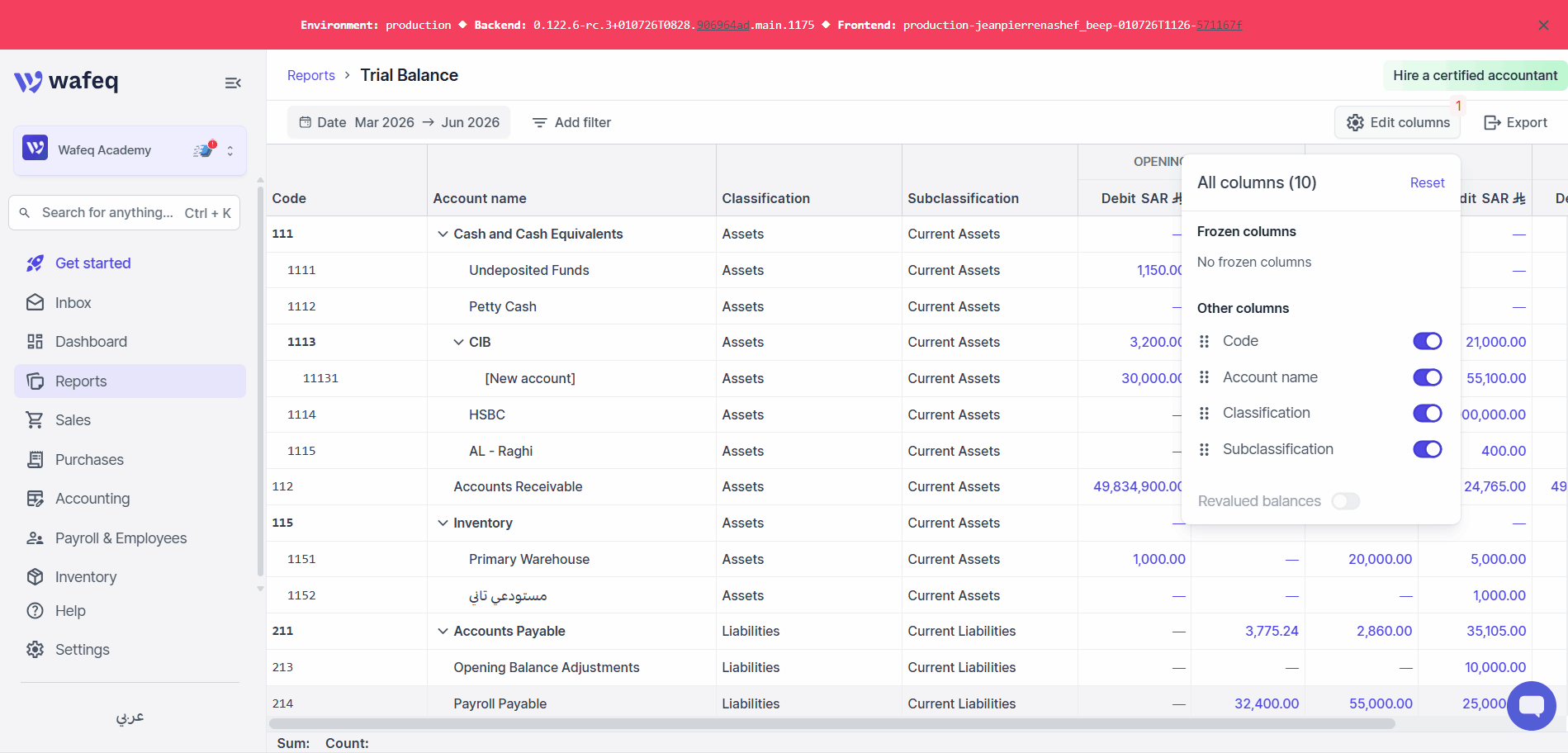Open the Wafeq Academy organization switcher
The image size is (1568, 753).
point(130,150)
